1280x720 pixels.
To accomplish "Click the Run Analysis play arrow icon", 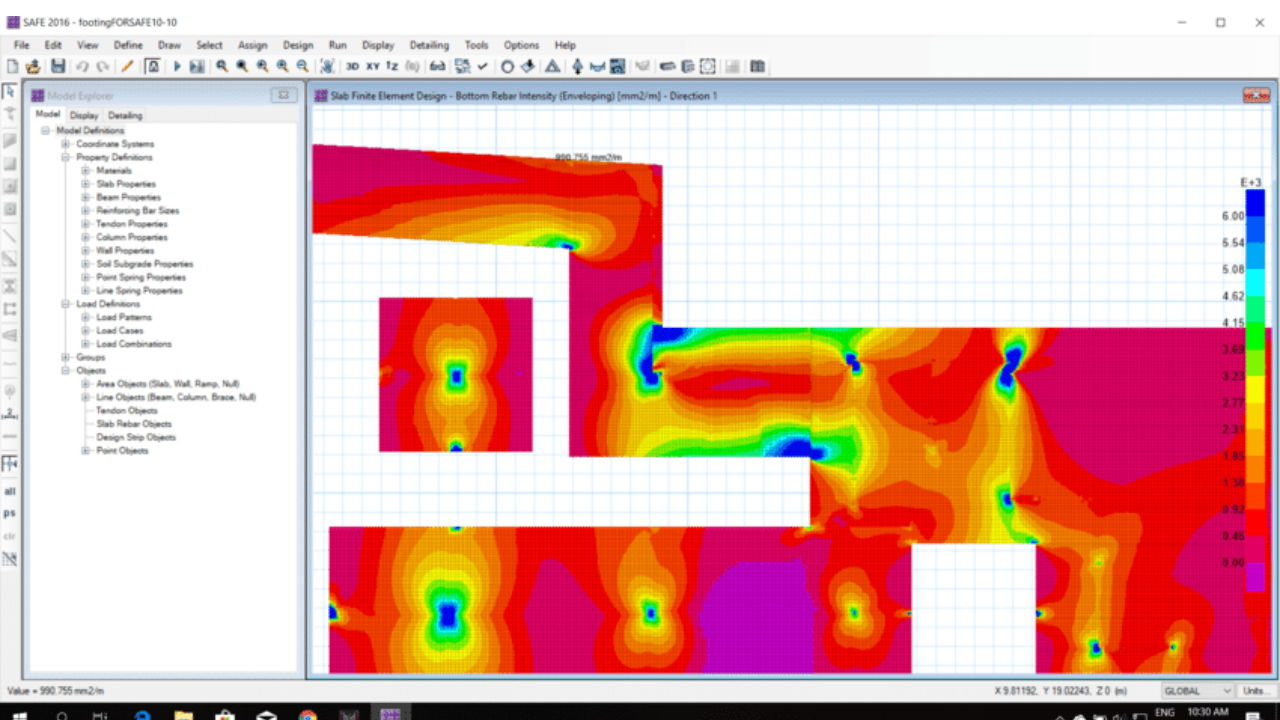I will [x=177, y=67].
